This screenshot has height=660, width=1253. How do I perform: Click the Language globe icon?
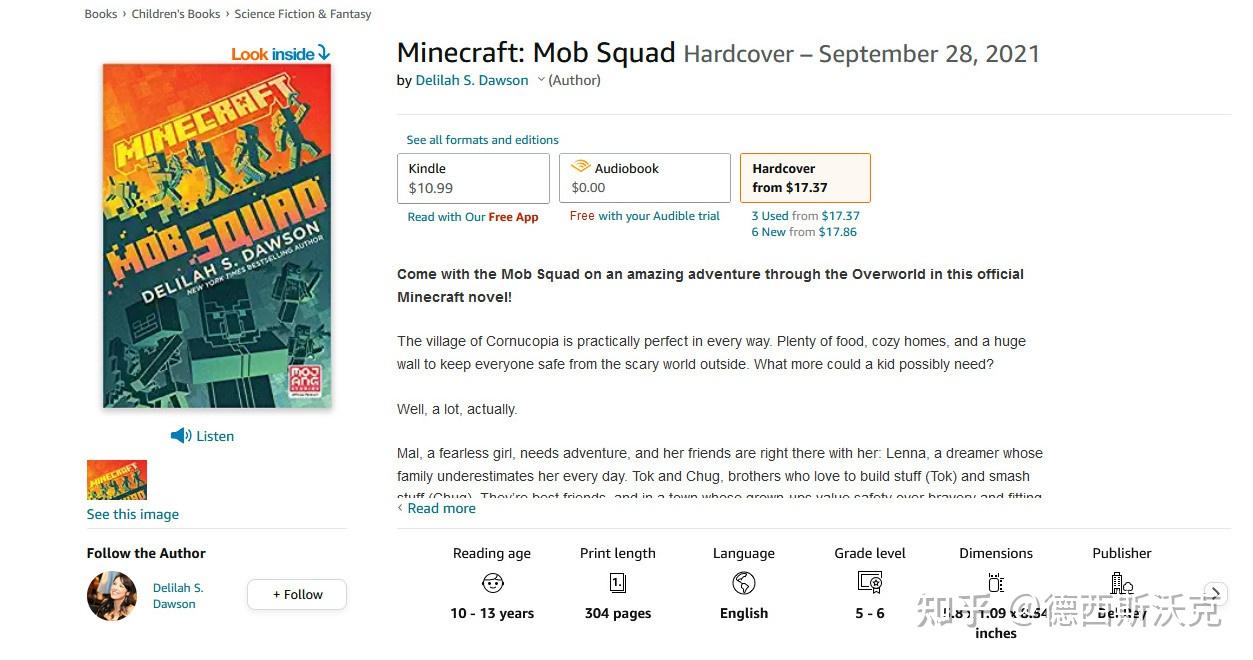[743, 583]
